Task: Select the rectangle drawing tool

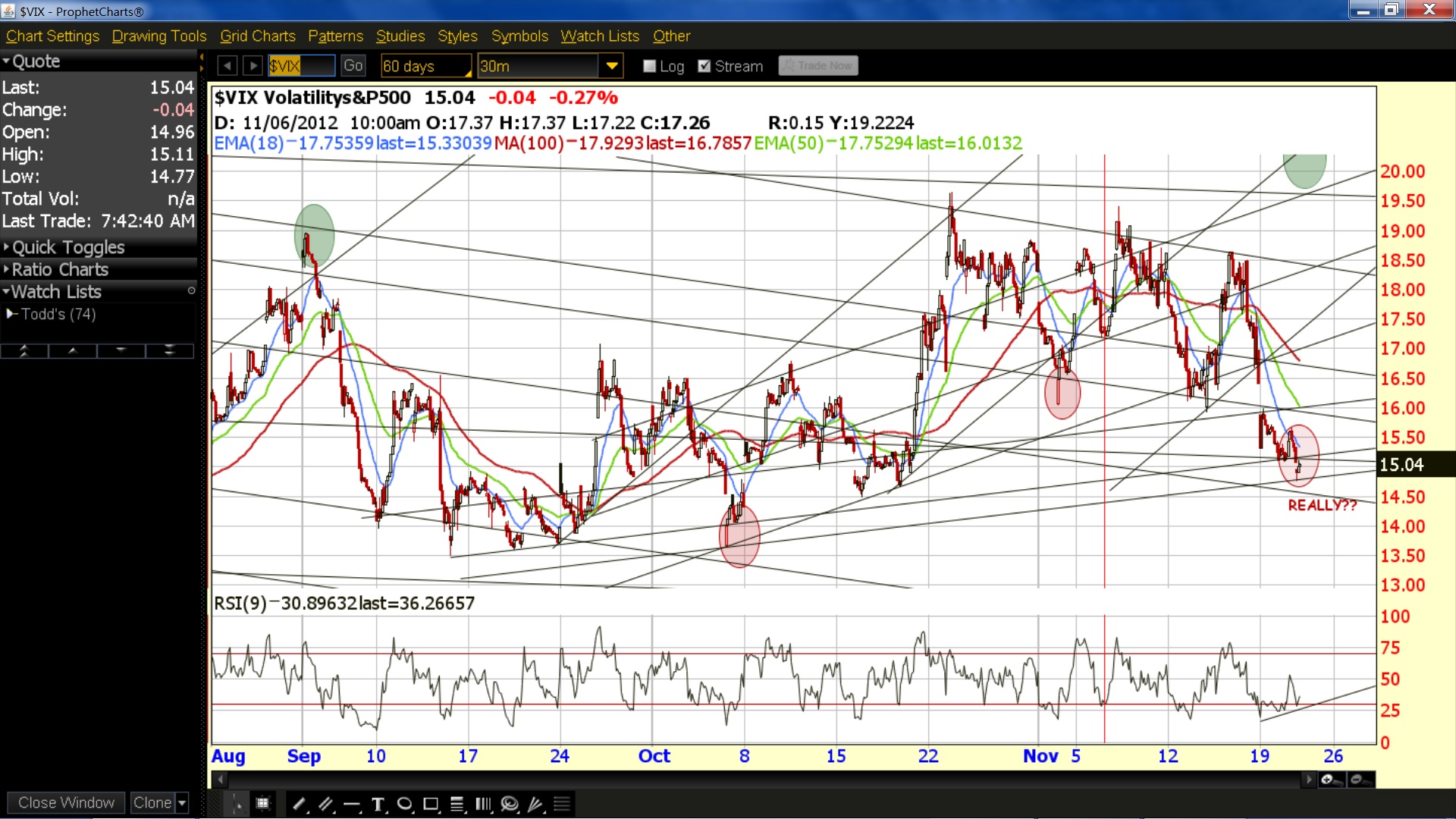Action: [431, 804]
